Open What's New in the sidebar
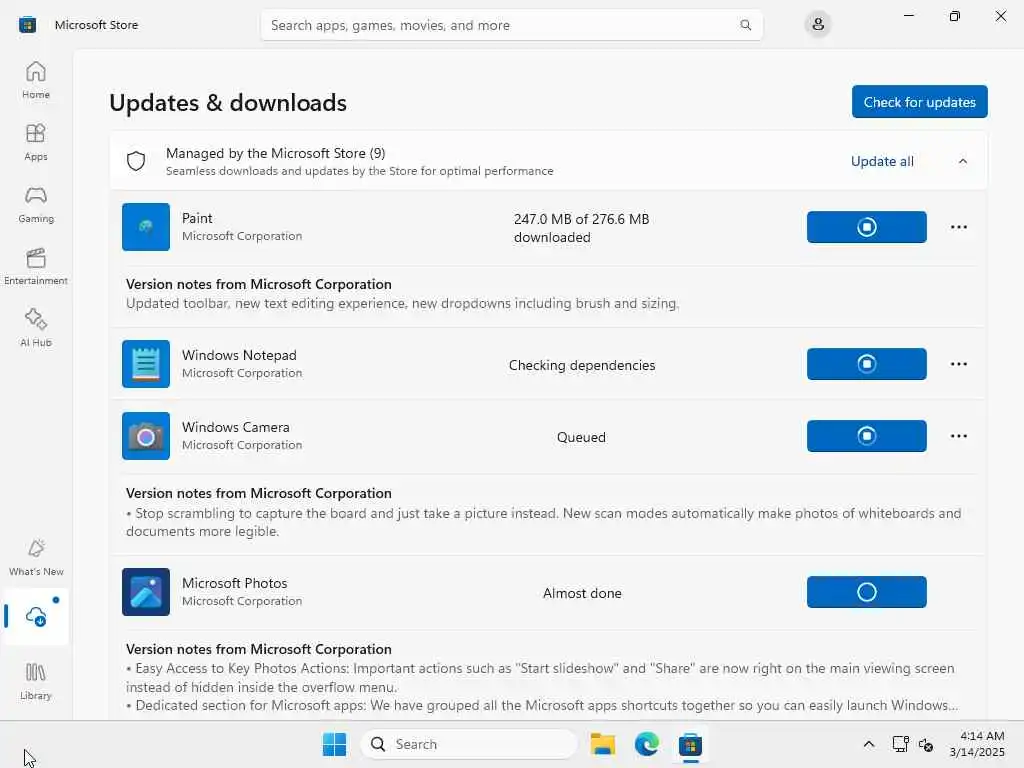The height and width of the screenshot is (768, 1024). click(x=36, y=557)
